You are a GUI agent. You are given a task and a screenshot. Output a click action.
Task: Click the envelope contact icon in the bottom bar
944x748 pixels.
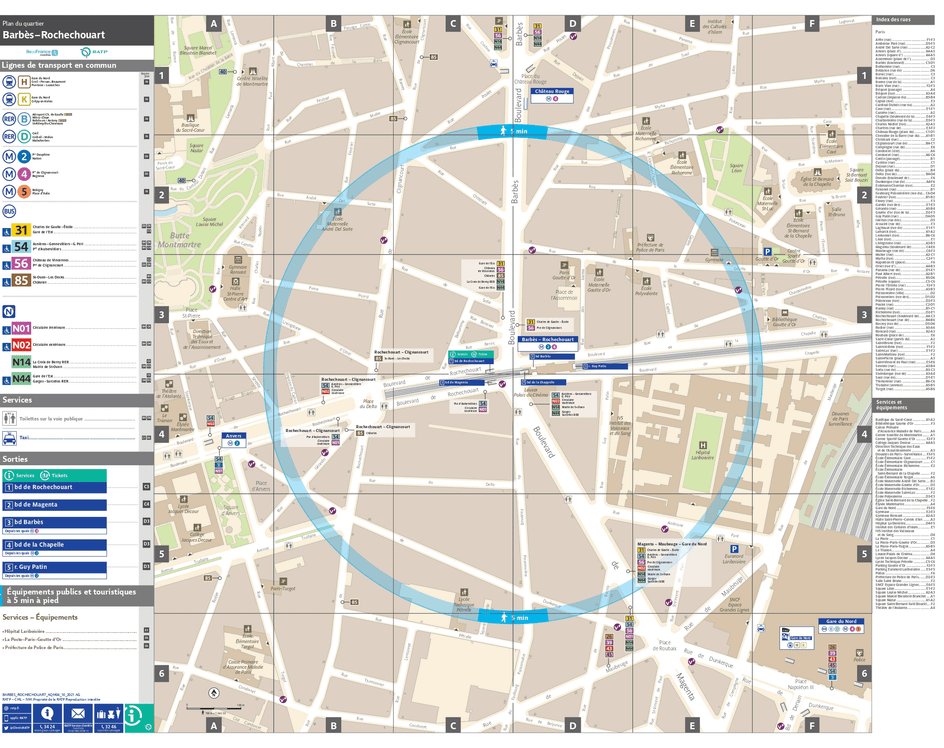[79, 712]
